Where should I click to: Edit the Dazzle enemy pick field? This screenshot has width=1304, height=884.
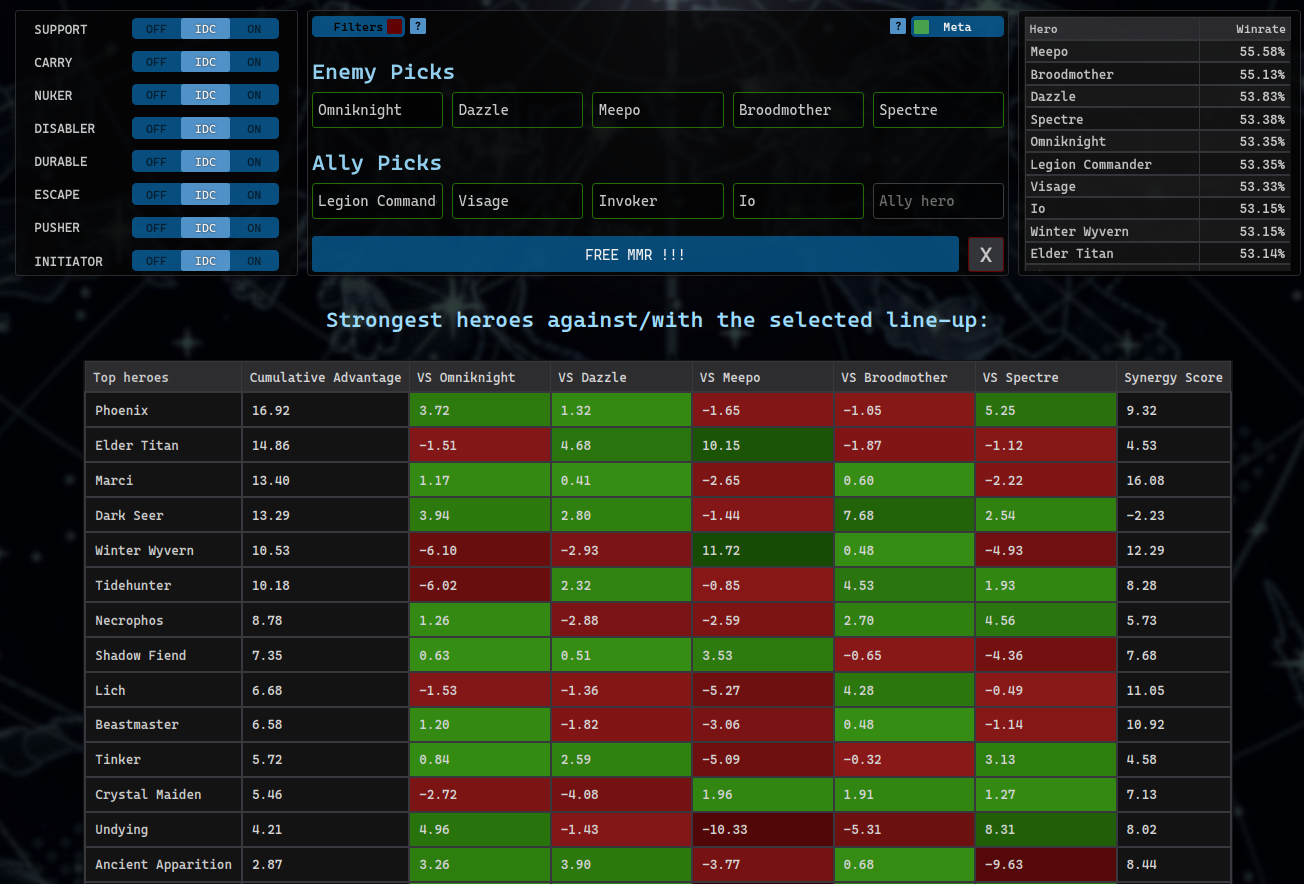pyautogui.click(x=517, y=110)
